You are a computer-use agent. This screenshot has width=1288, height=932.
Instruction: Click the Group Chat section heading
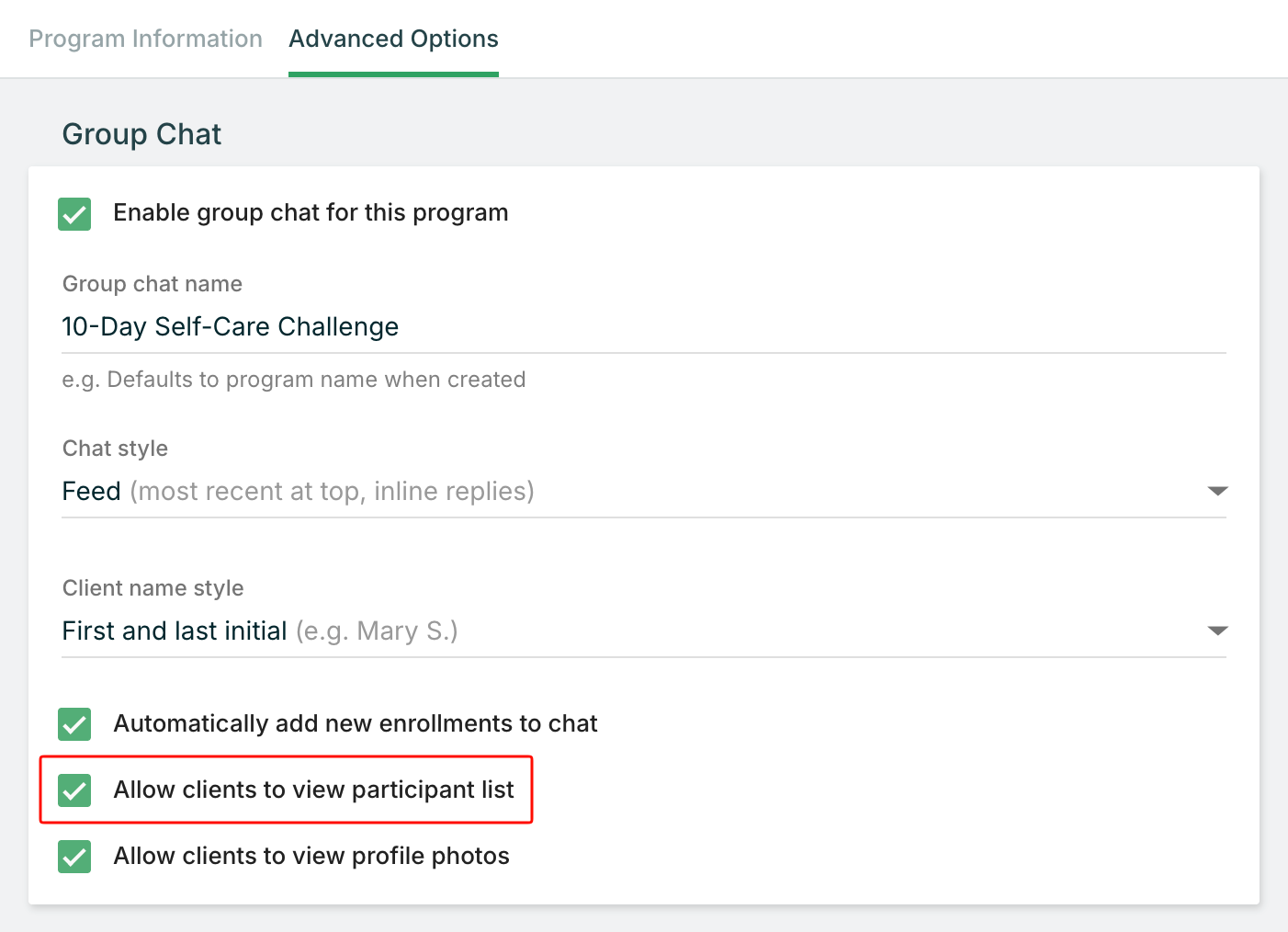(x=141, y=134)
